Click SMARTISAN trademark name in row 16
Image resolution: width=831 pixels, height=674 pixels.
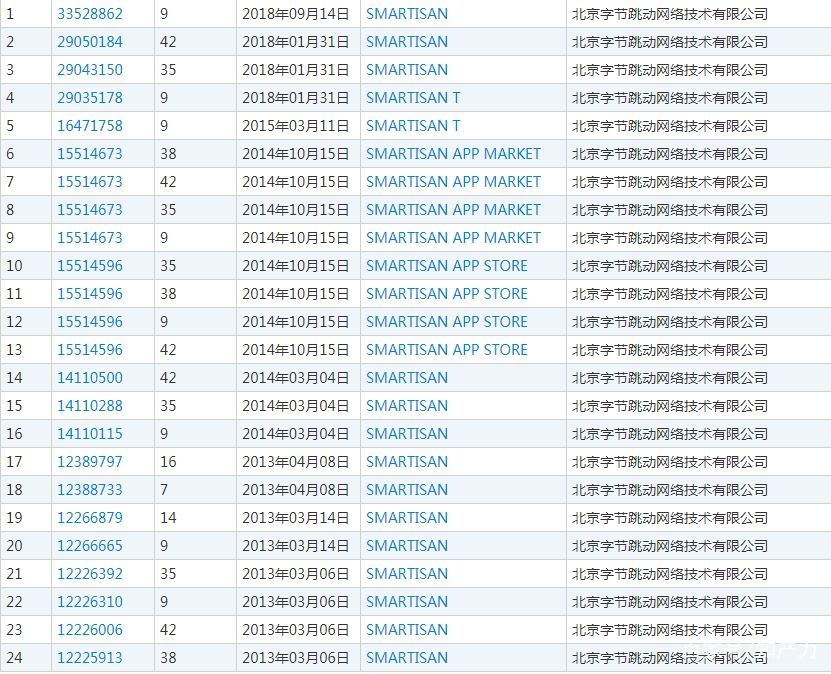[x=407, y=434]
